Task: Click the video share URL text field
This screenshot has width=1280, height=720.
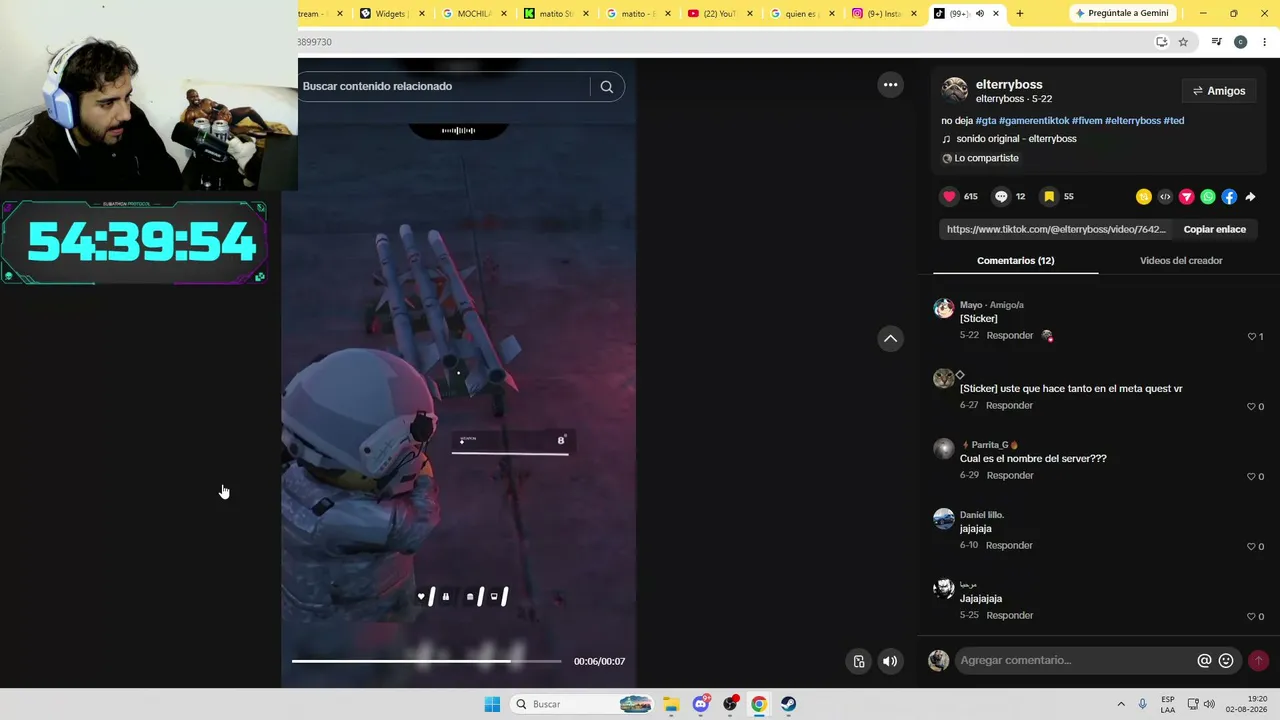Action: click(1056, 230)
